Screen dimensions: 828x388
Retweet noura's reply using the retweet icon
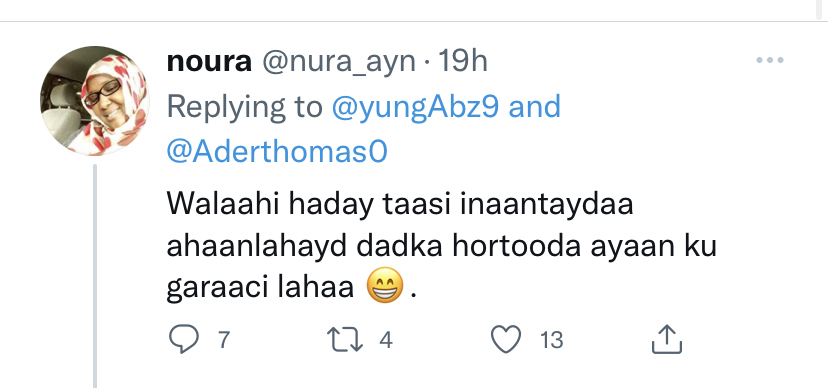point(345,339)
